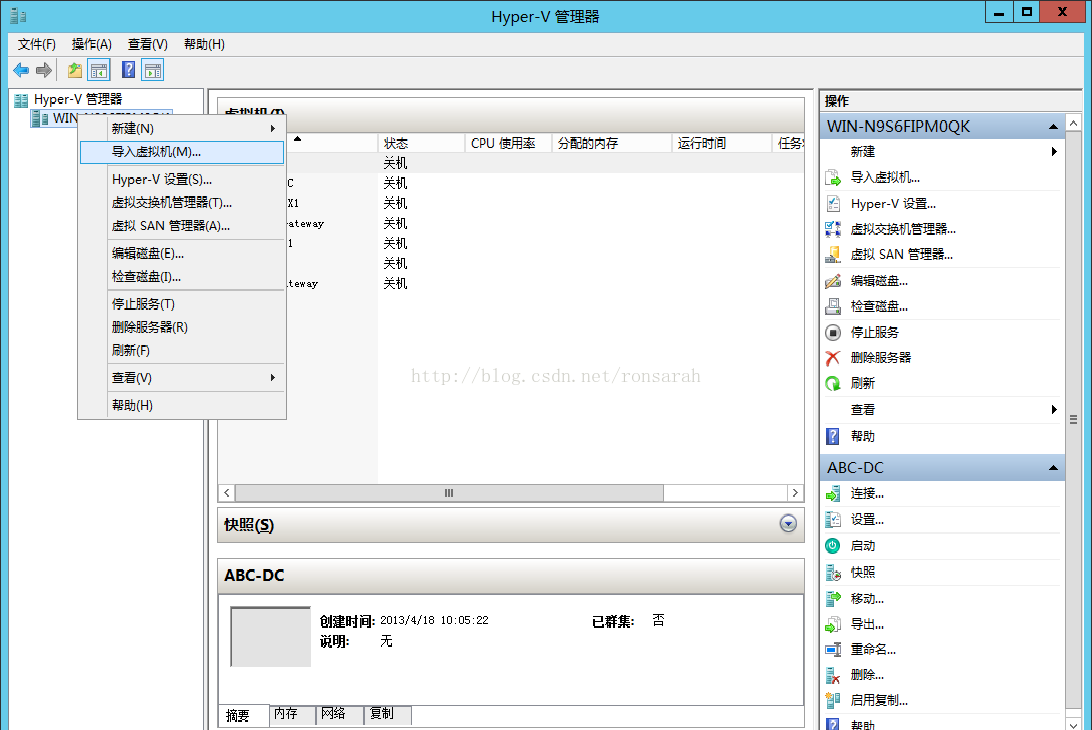Switch to the 网络 tab

[340, 714]
